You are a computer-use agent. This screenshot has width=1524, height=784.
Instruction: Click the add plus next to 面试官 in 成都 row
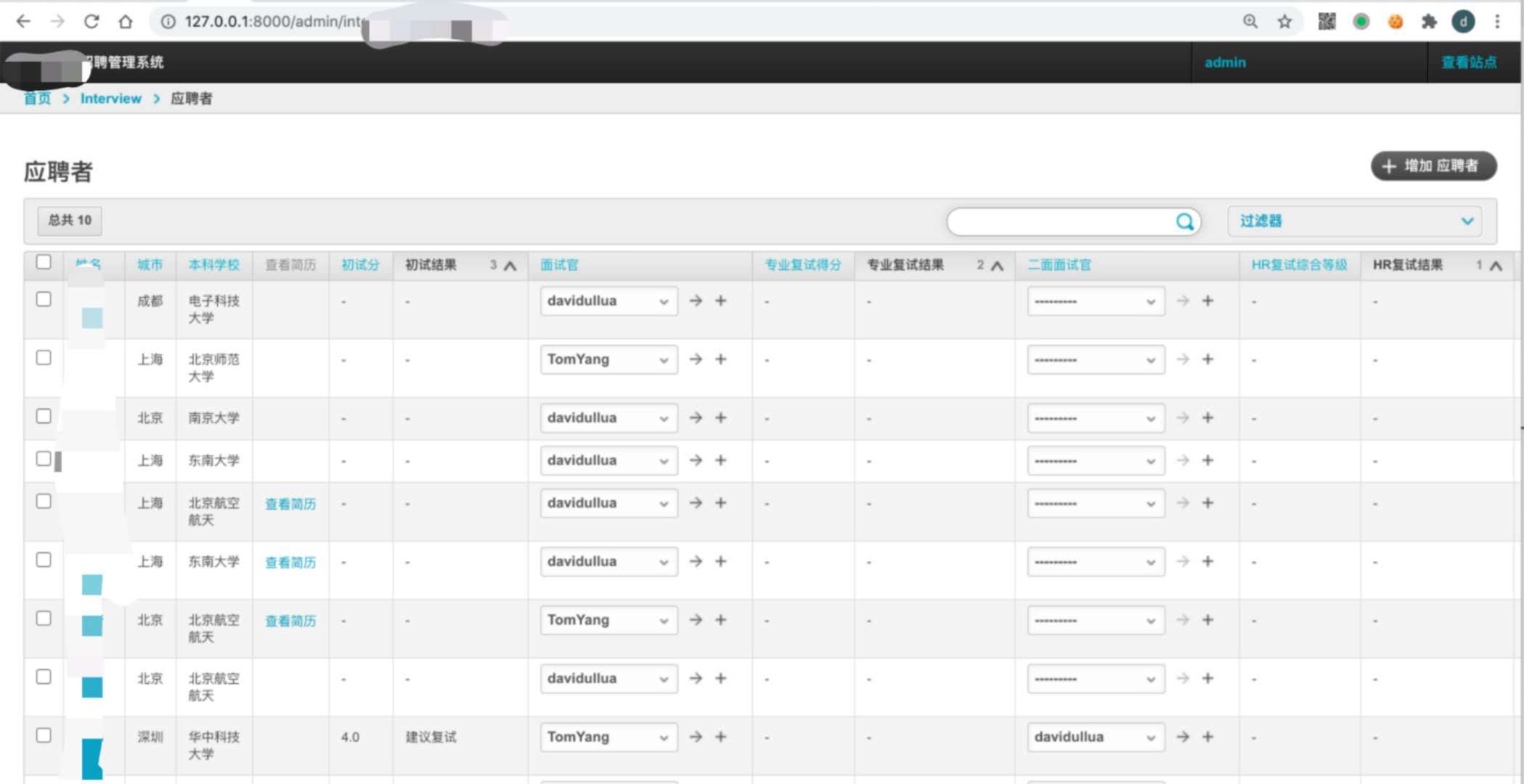click(721, 301)
